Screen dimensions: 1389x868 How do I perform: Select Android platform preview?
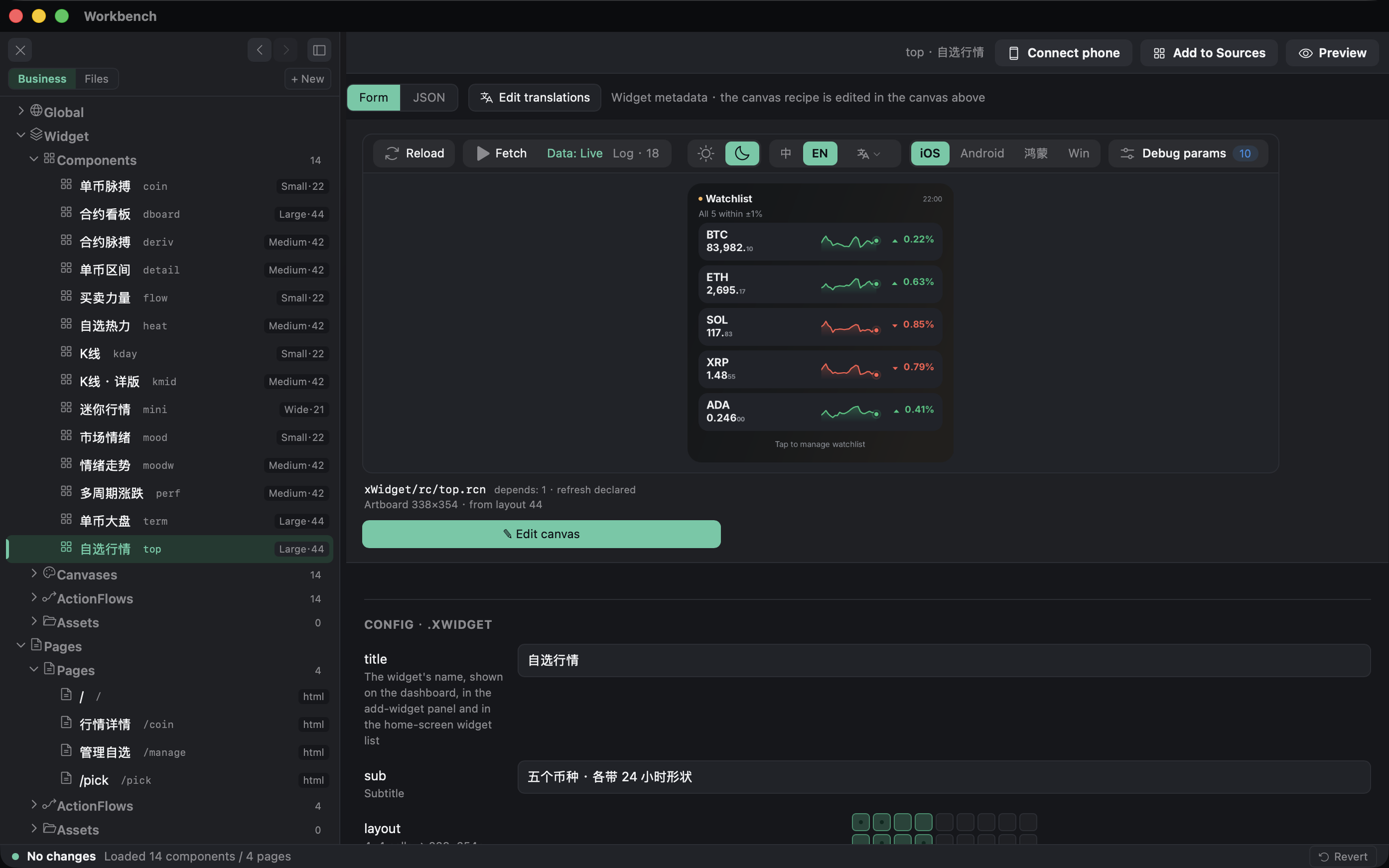982,154
